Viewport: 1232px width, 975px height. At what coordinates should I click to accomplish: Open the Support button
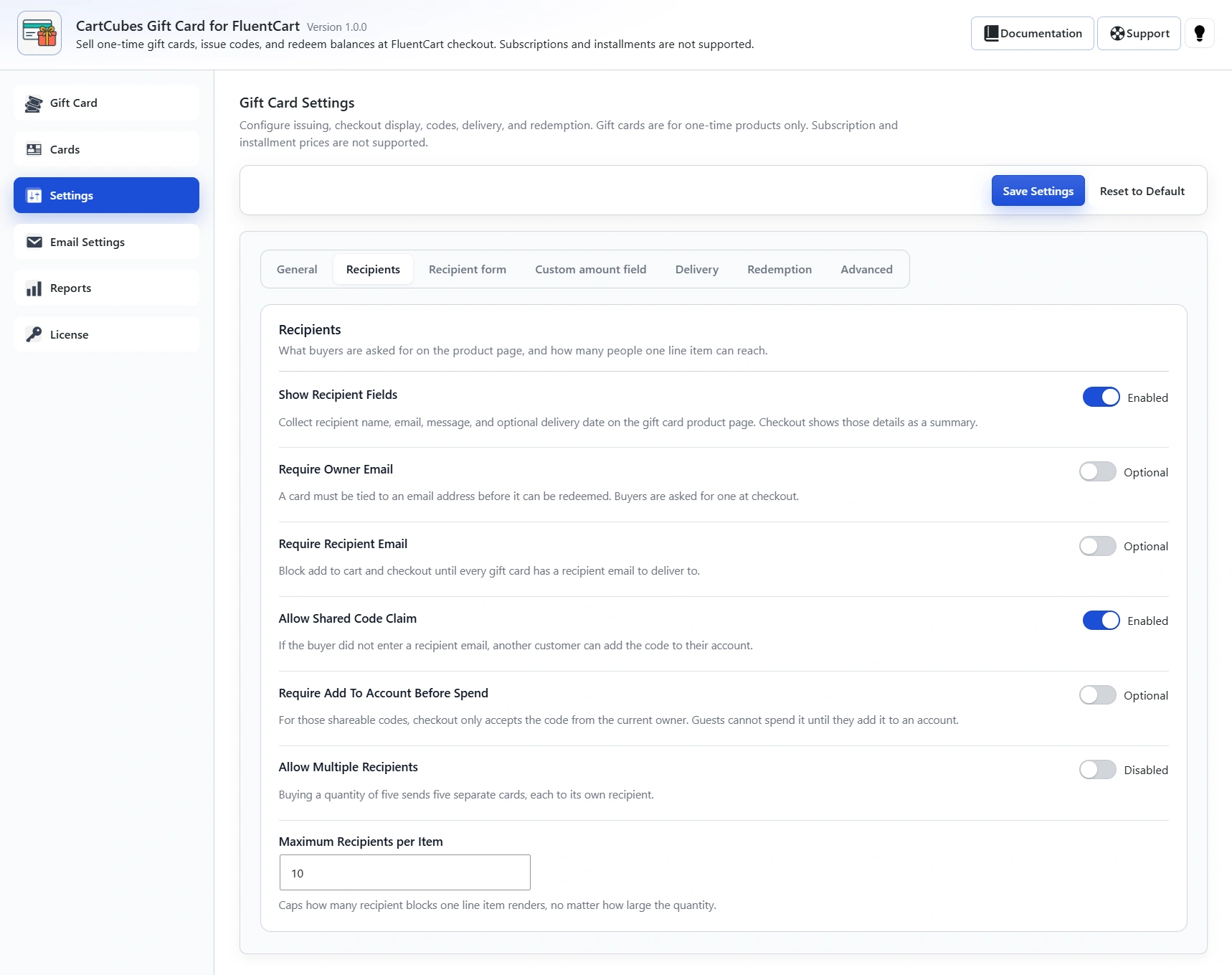pyautogui.click(x=1139, y=33)
